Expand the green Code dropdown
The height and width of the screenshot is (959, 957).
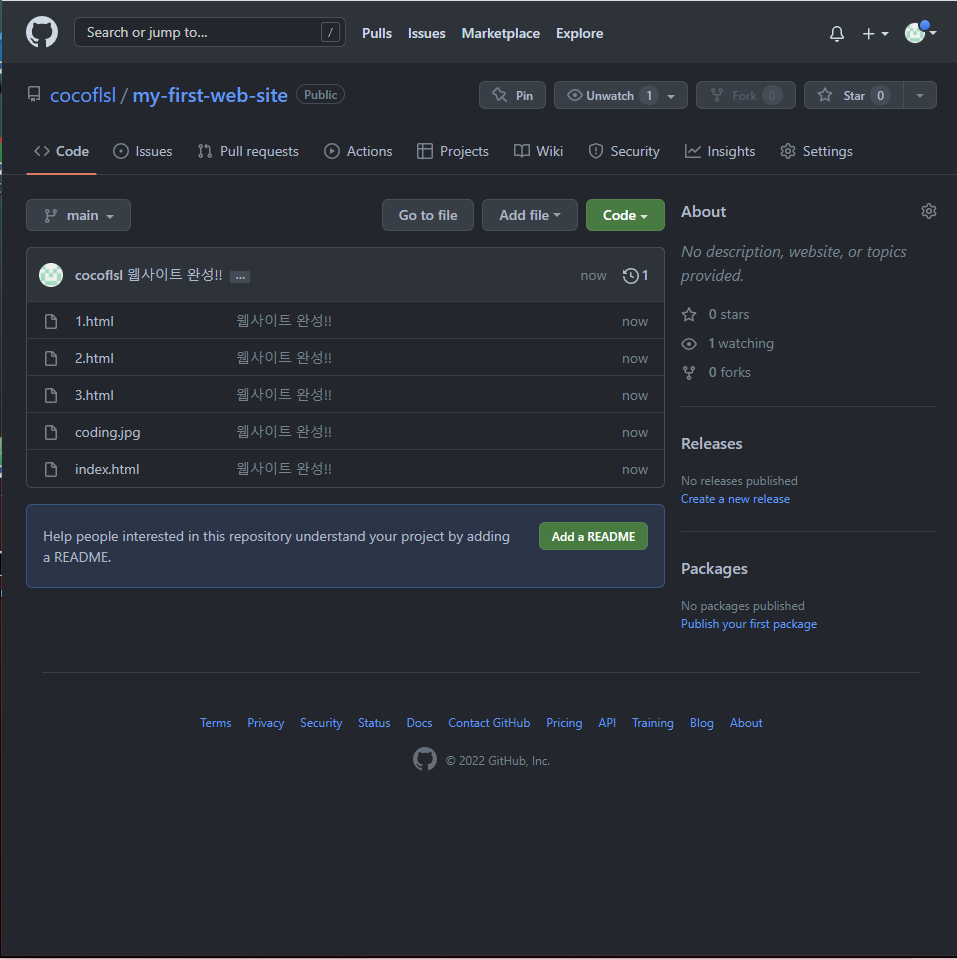click(x=625, y=215)
